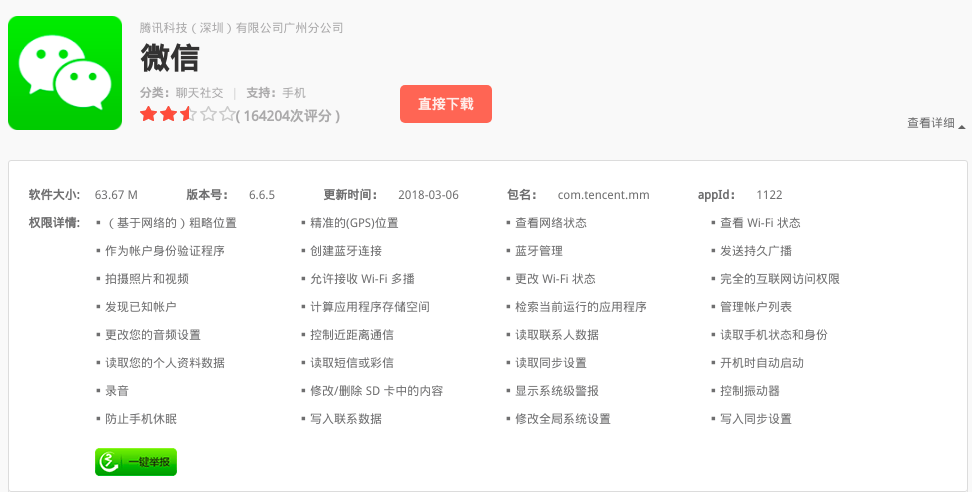
Task: Click permission 录音
Action: (x=117, y=391)
